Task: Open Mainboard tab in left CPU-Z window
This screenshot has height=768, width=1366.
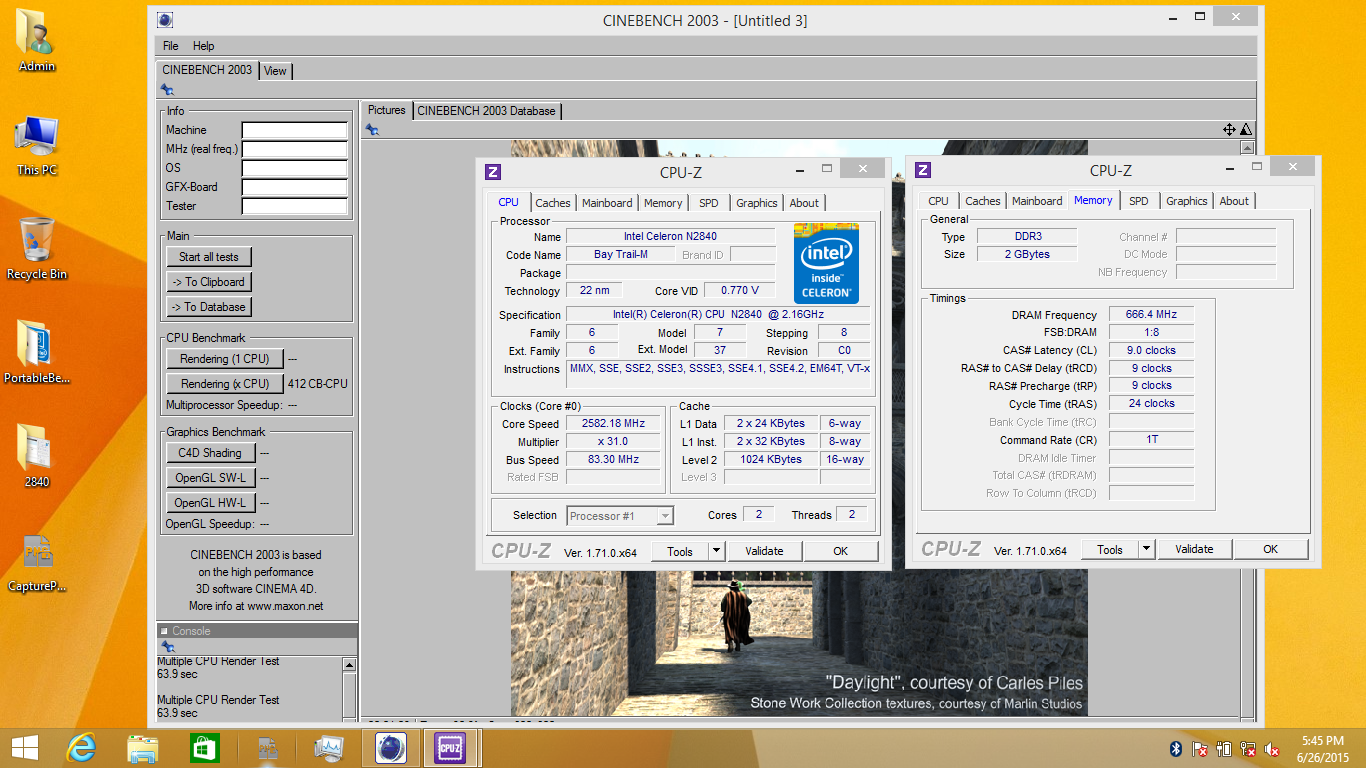Action: coord(607,203)
